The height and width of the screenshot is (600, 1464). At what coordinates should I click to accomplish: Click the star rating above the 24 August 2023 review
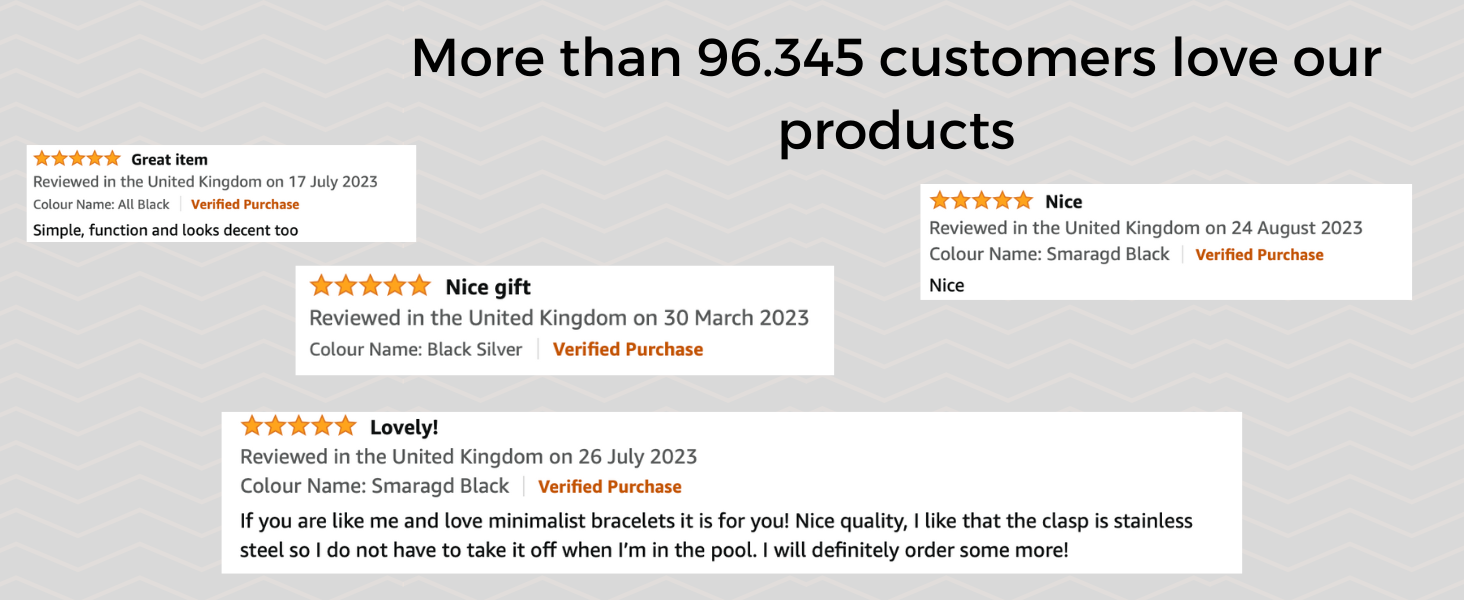click(980, 201)
